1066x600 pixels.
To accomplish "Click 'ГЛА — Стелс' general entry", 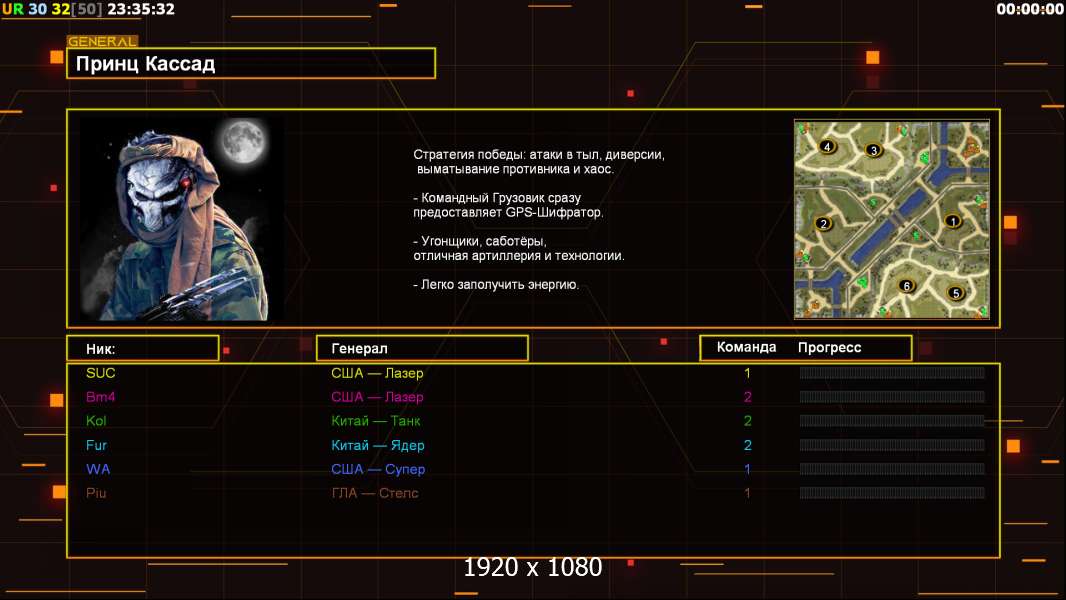I will pos(375,493).
